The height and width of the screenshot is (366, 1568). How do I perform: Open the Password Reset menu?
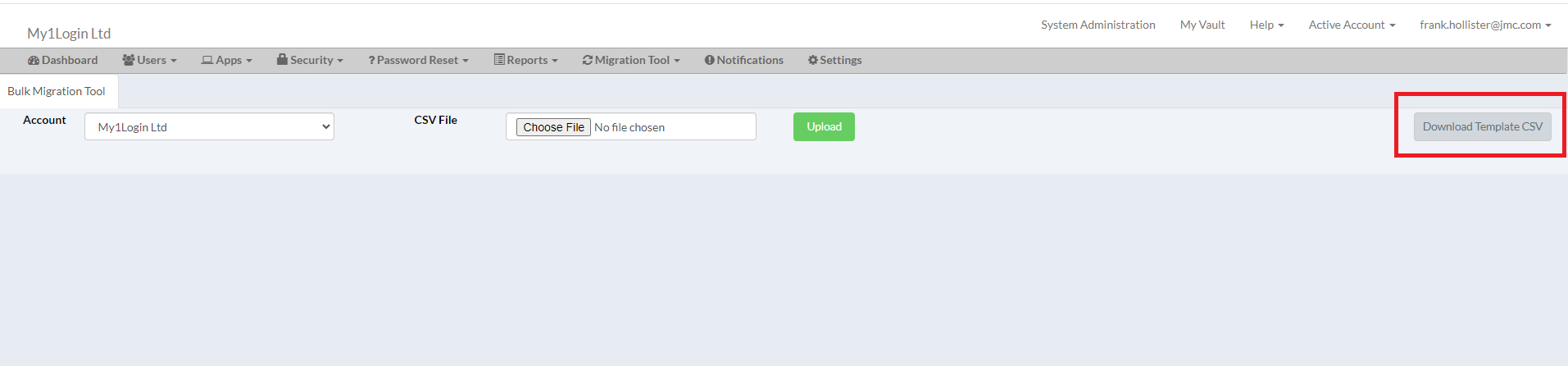click(418, 61)
